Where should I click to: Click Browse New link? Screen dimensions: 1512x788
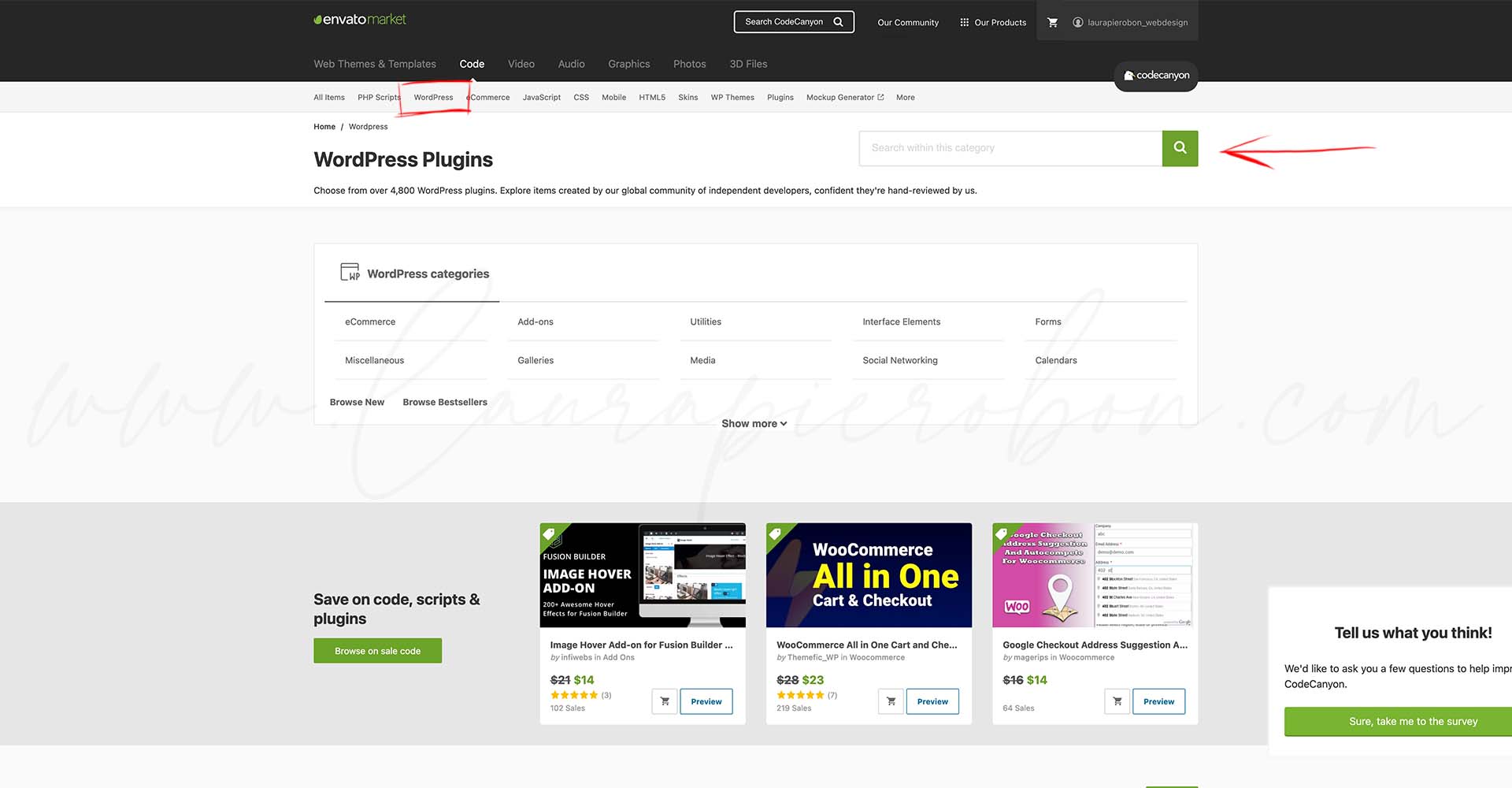tap(357, 402)
